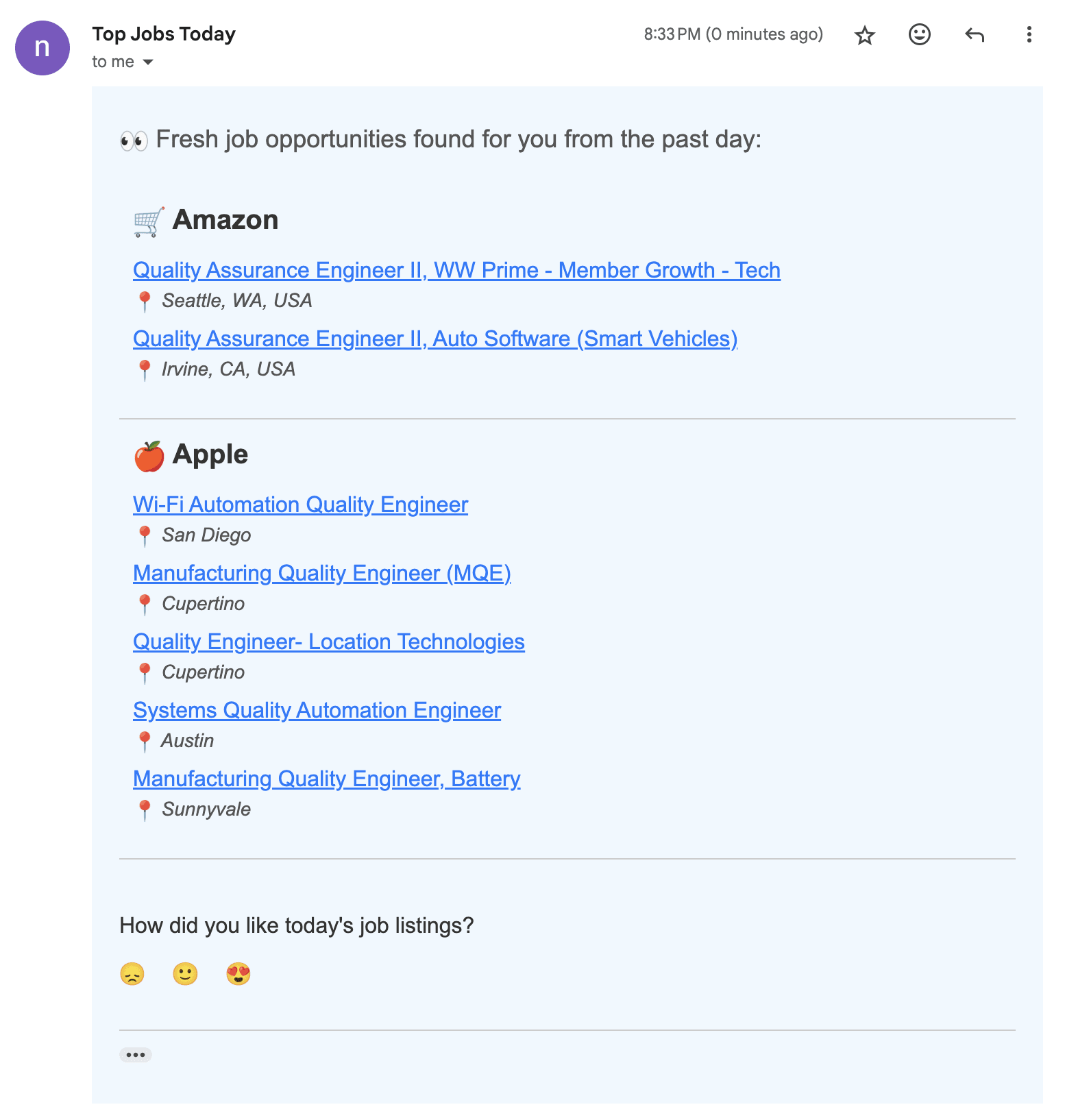Expand the 'to me' recipient details dropdown
Viewport: 1065px width, 1120px height.
(x=148, y=62)
